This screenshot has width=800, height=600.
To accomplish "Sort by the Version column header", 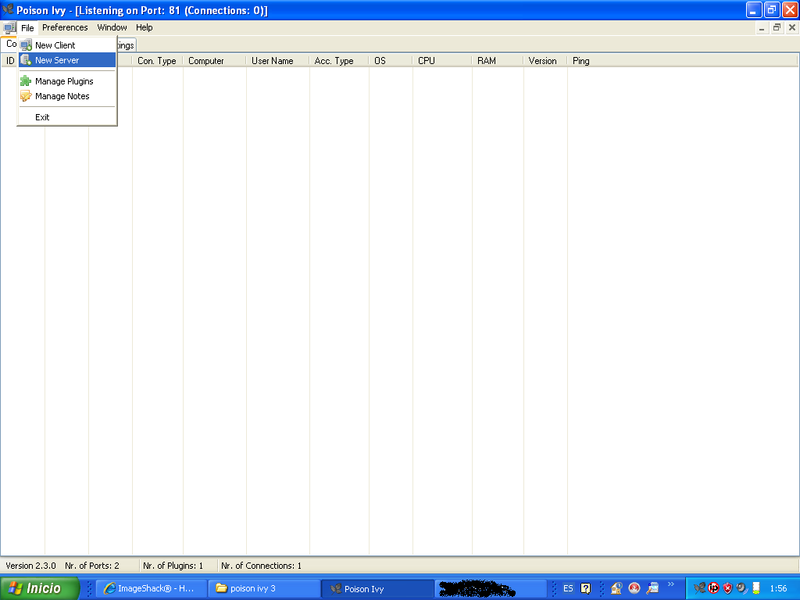I will click(x=545, y=61).
